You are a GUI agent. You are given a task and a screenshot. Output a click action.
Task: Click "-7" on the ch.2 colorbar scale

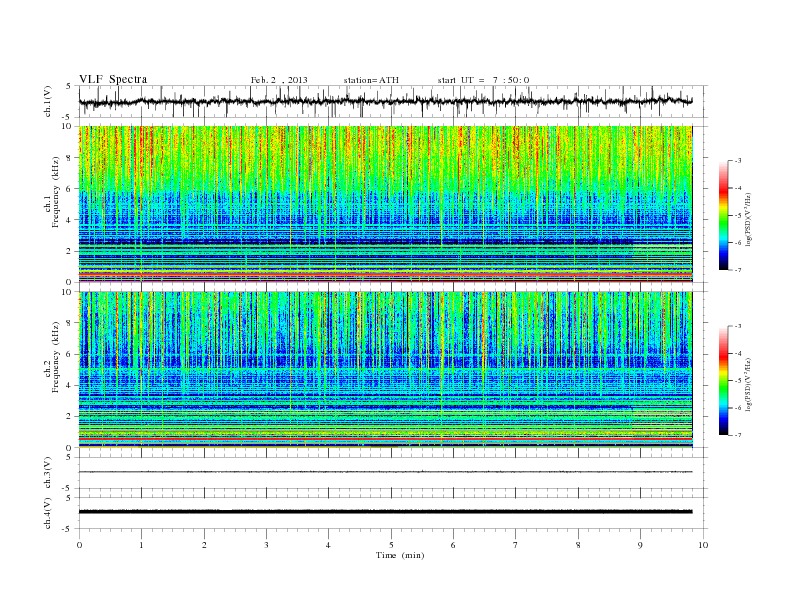pos(738,435)
